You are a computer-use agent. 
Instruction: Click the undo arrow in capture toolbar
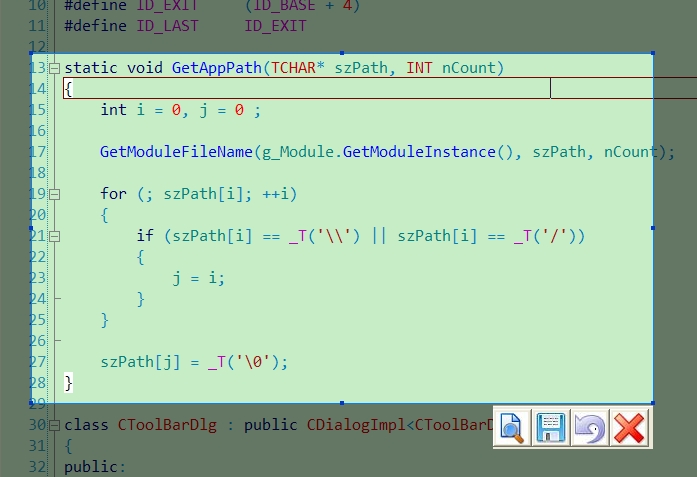pyautogui.click(x=589, y=428)
